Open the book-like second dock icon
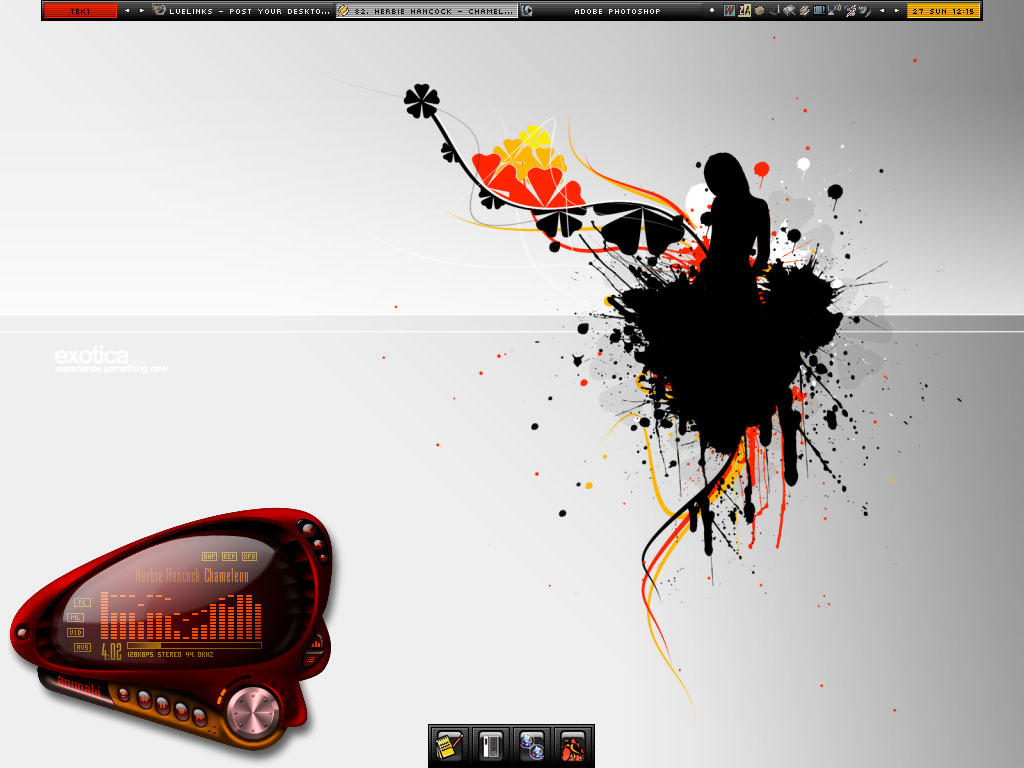This screenshot has height=768, width=1024. coord(490,746)
